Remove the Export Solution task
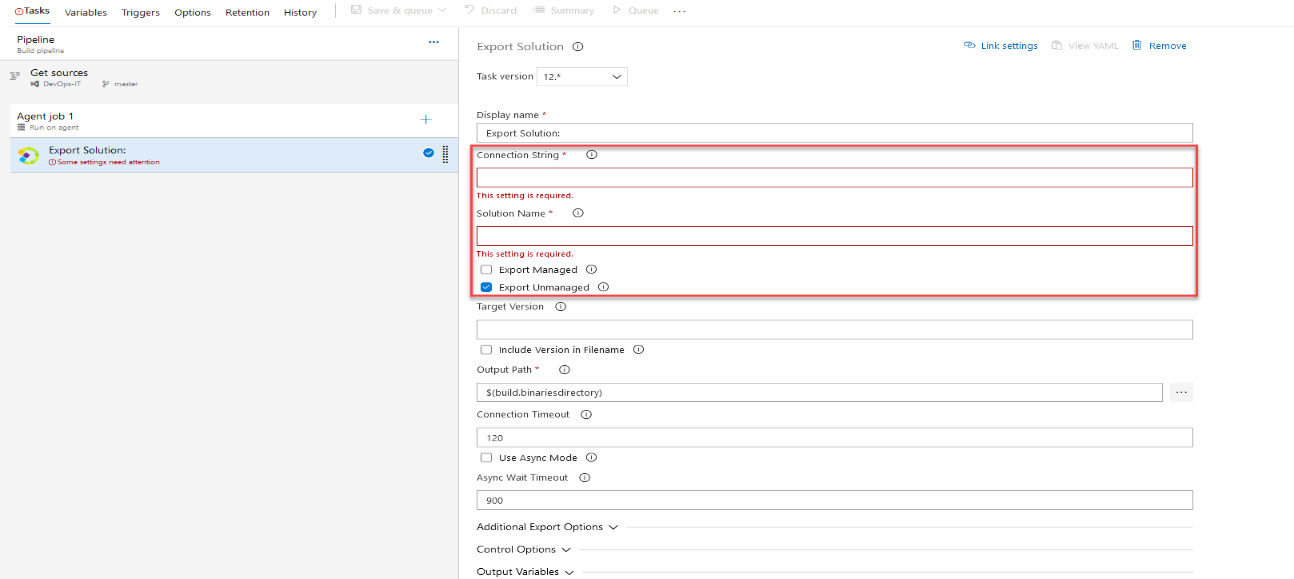Image resolution: width=1294 pixels, height=579 pixels. tap(1159, 46)
